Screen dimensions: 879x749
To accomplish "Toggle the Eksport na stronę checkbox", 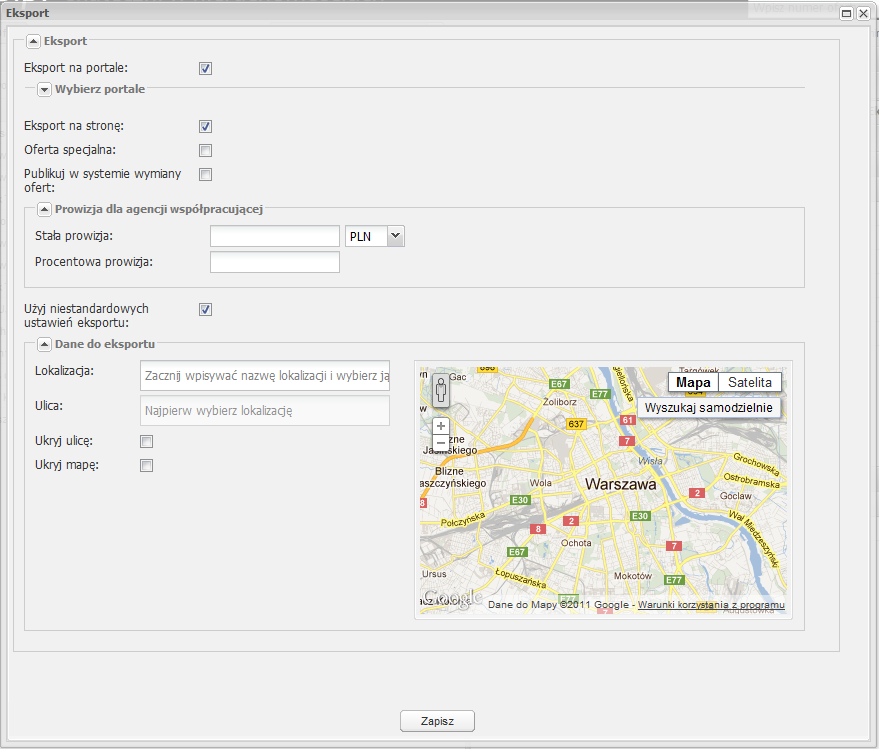I will pyautogui.click(x=205, y=126).
